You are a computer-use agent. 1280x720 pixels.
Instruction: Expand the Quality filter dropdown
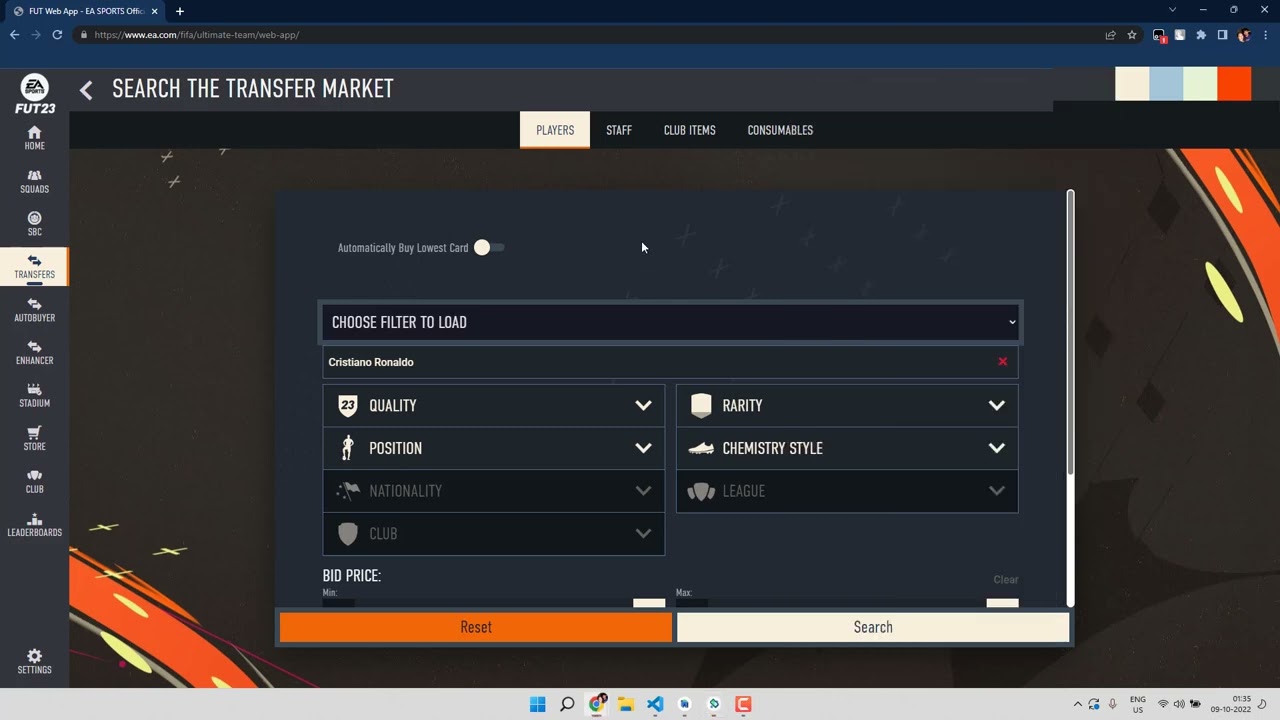[493, 405]
